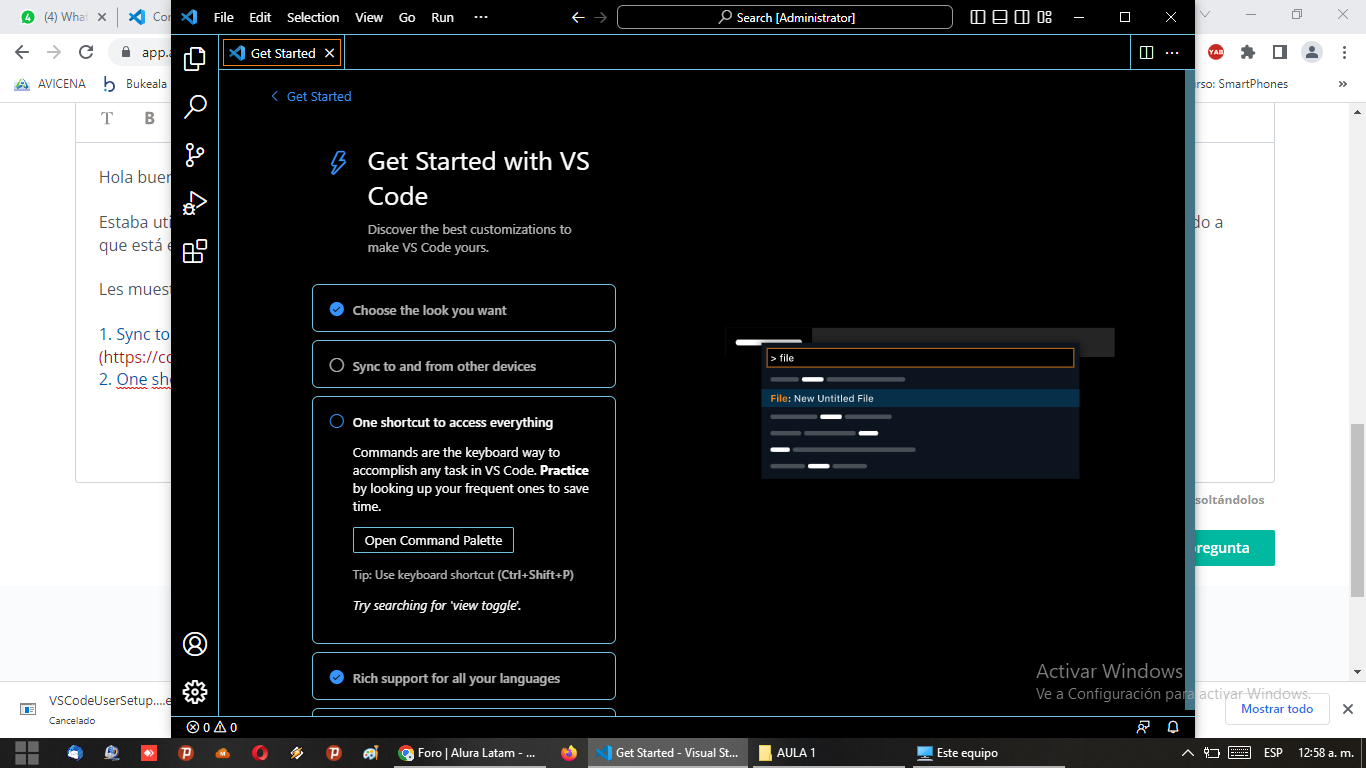Click the Search [Administrator] command center box
The height and width of the screenshot is (768, 1366).
pos(785,17)
